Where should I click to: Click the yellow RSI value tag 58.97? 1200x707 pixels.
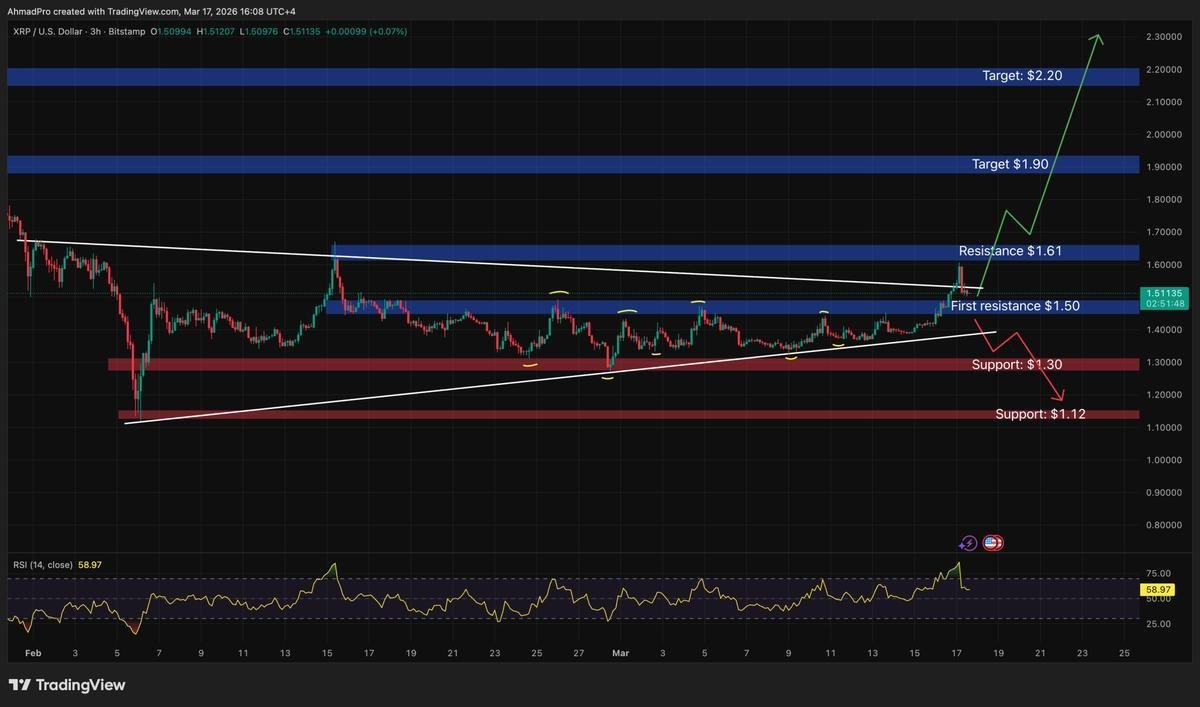(x=1158, y=590)
